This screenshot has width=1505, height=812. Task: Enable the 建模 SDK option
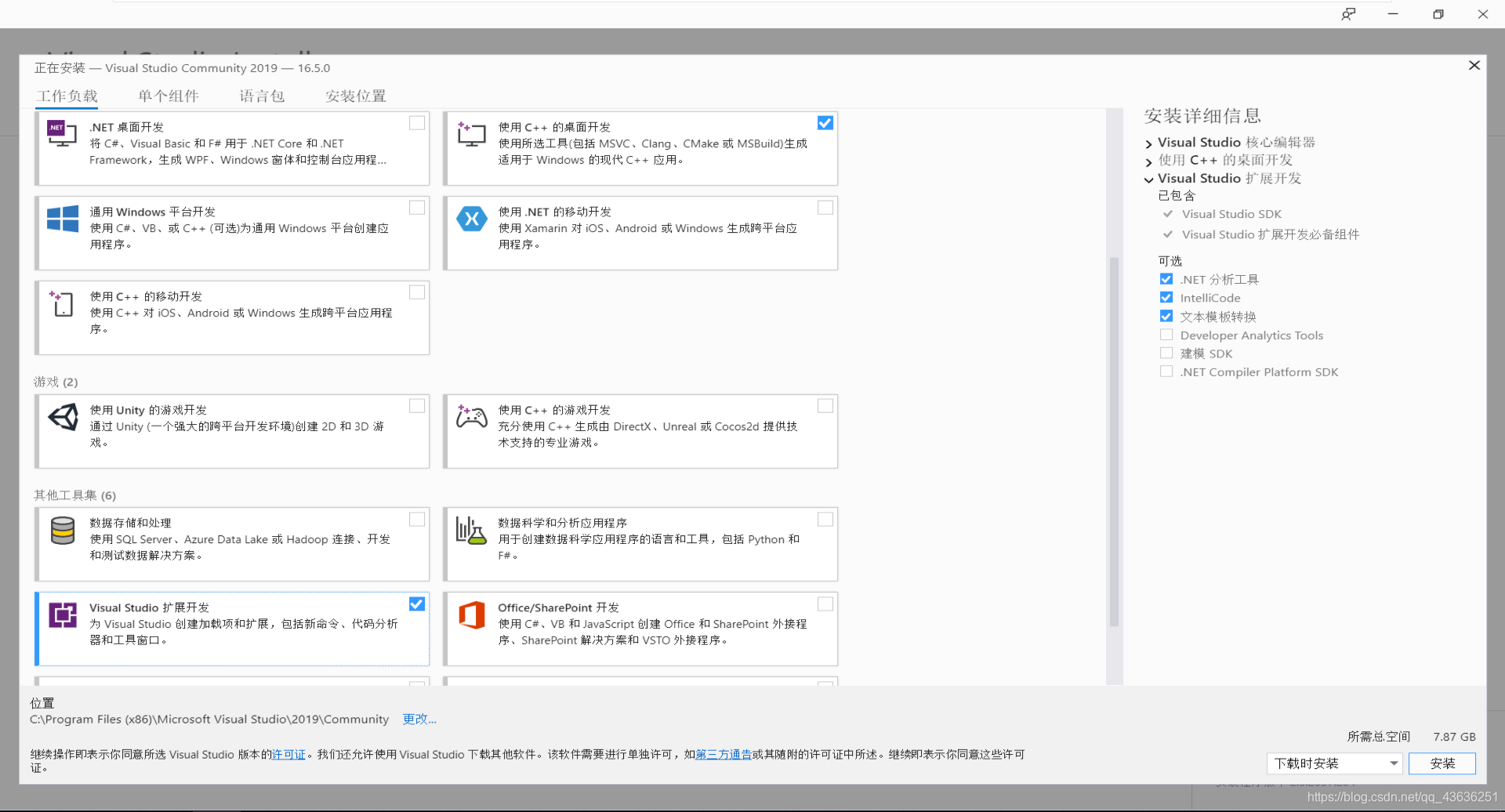pos(1166,353)
